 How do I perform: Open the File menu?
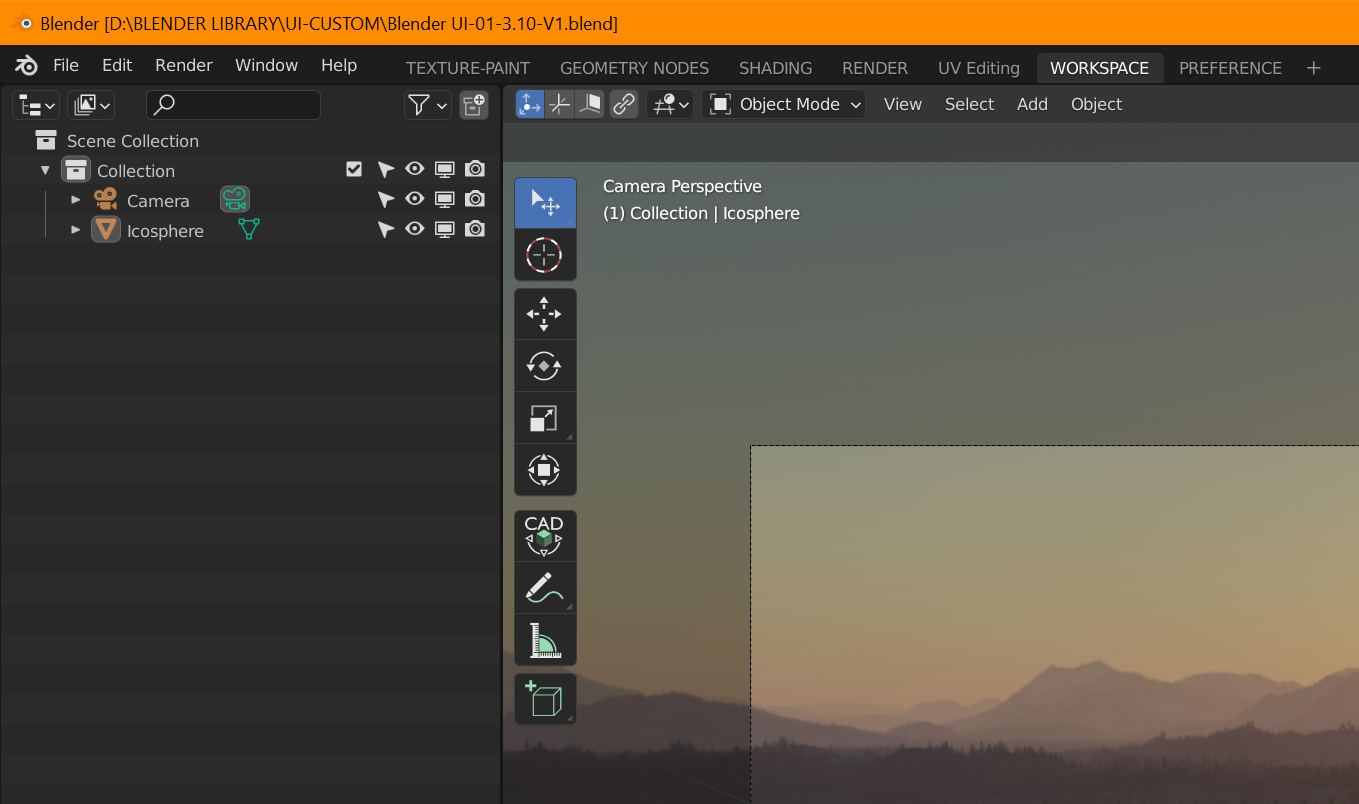[66, 65]
